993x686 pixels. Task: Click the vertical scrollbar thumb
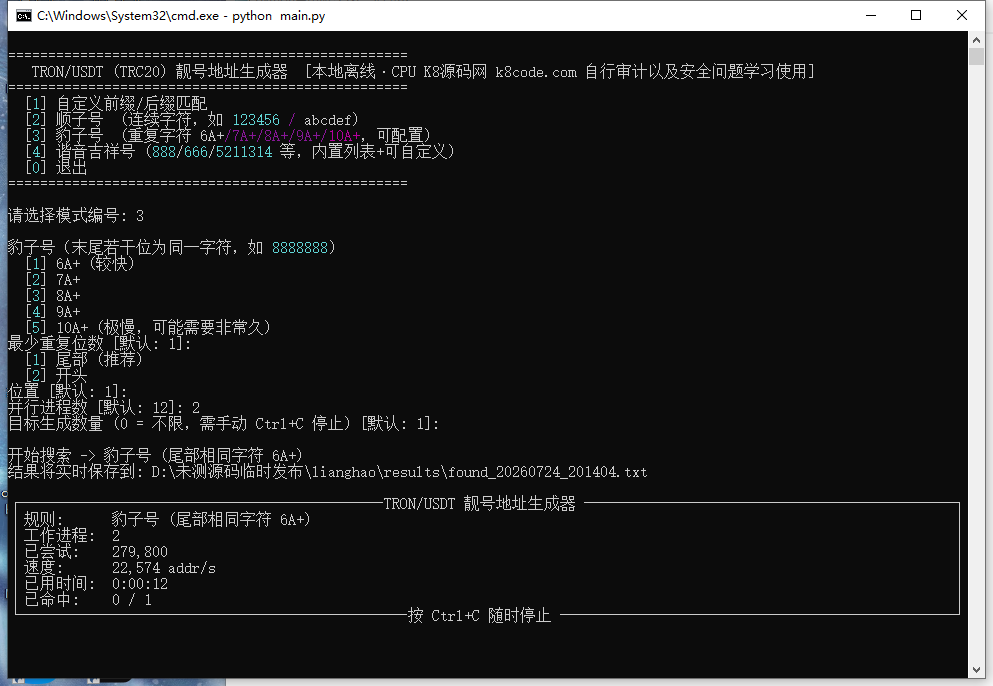tap(976, 56)
